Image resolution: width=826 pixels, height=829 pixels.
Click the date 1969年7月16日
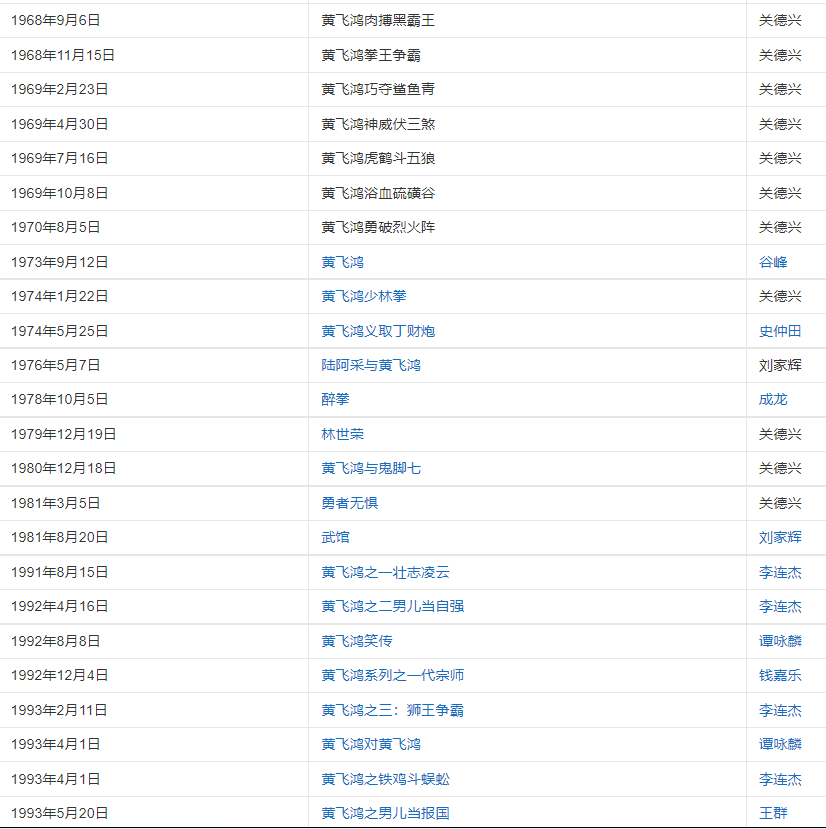[x=59, y=159]
